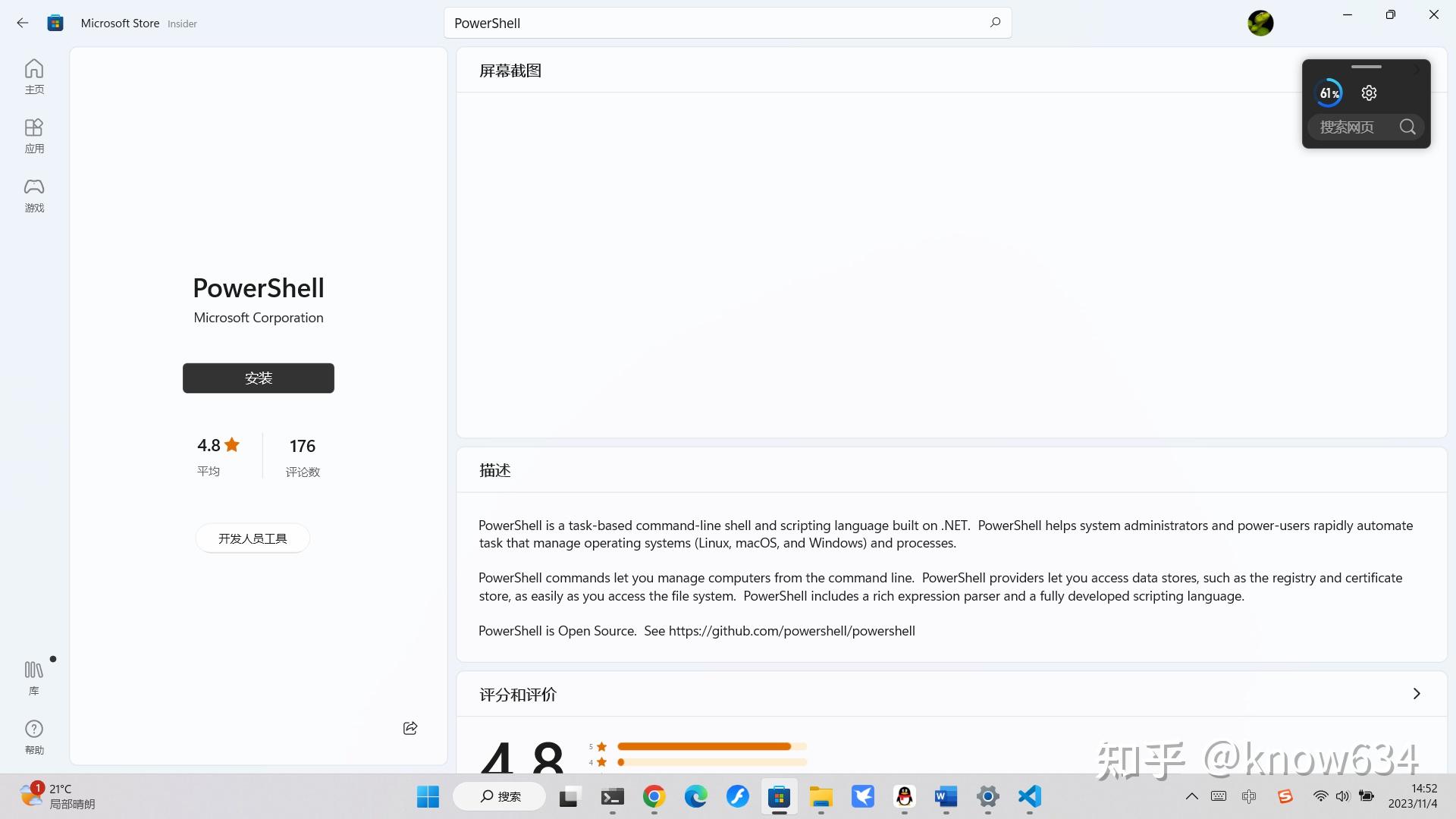Open the user profile avatar

tap(1260, 23)
